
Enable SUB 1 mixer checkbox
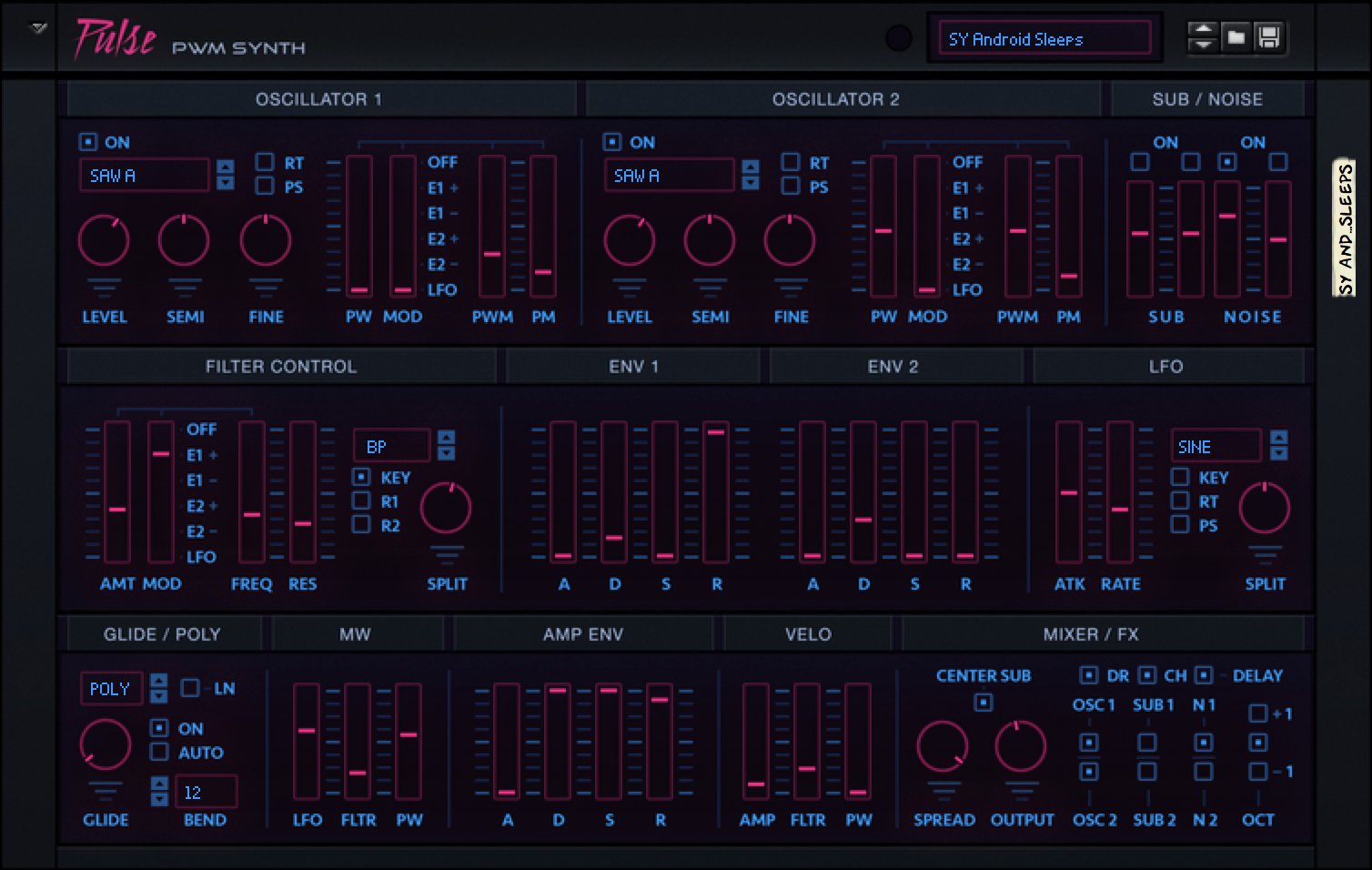coord(1147,743)
